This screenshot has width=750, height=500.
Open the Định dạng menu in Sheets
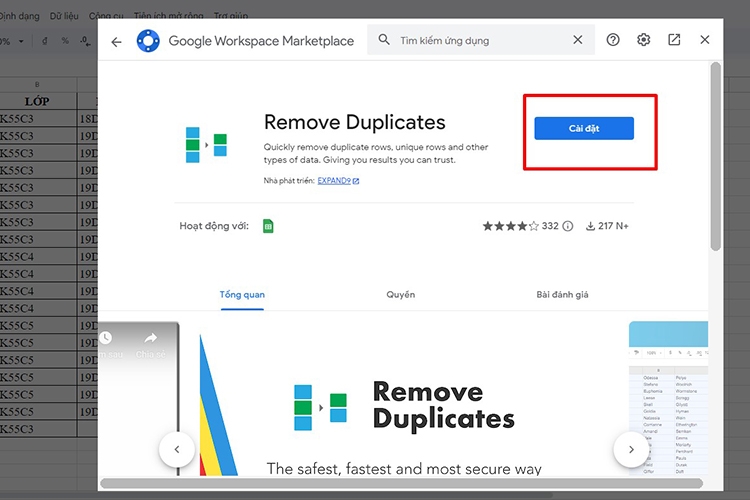(20, 16)
